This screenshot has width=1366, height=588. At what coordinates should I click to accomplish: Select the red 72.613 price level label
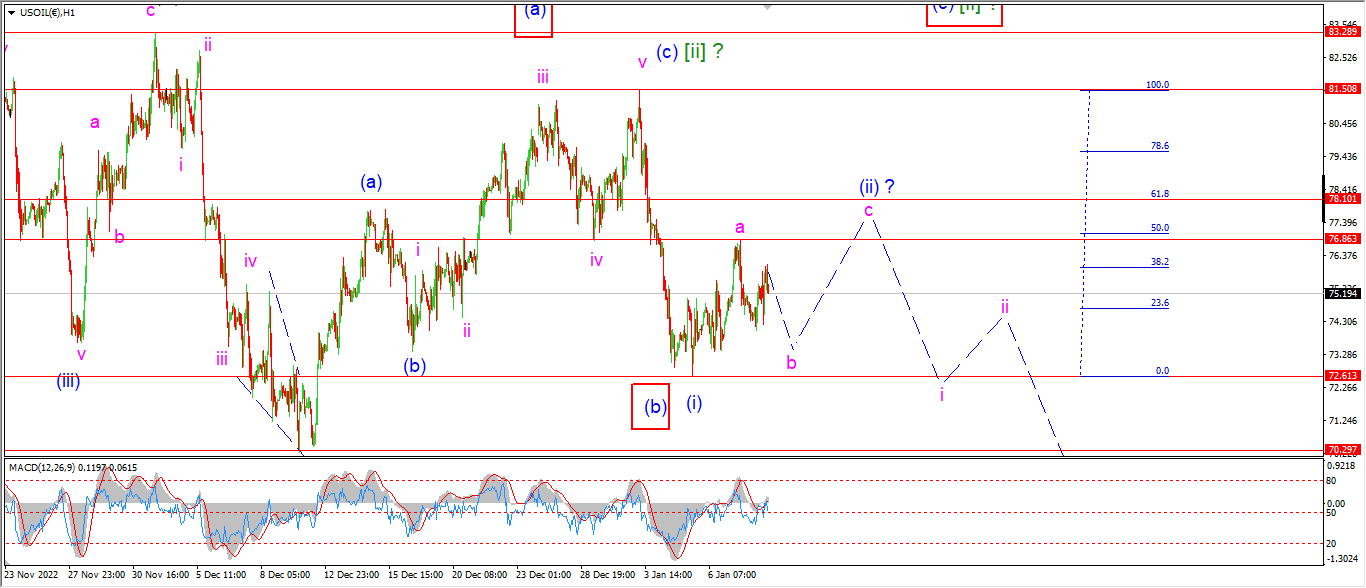[1341, 376]
